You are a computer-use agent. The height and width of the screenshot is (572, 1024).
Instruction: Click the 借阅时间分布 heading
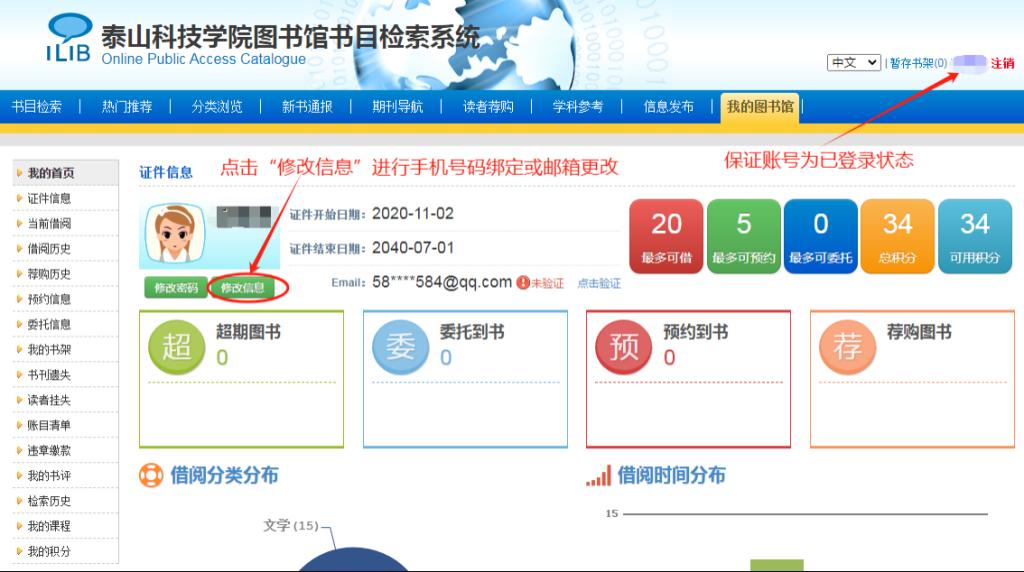click(671, 475)
